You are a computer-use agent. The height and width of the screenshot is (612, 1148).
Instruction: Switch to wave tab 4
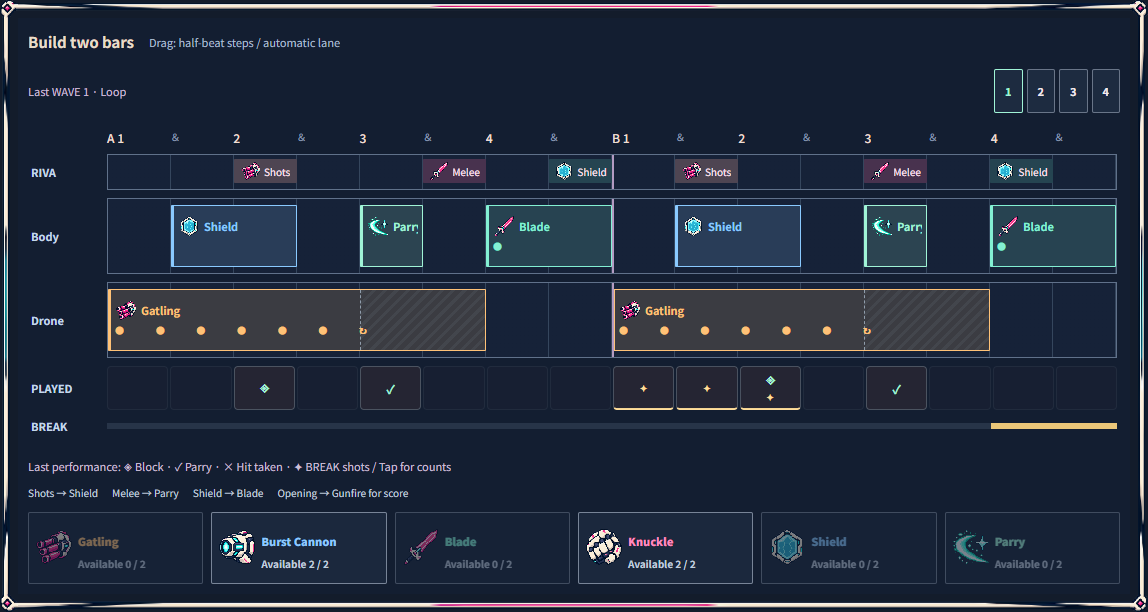point(1106,92)
